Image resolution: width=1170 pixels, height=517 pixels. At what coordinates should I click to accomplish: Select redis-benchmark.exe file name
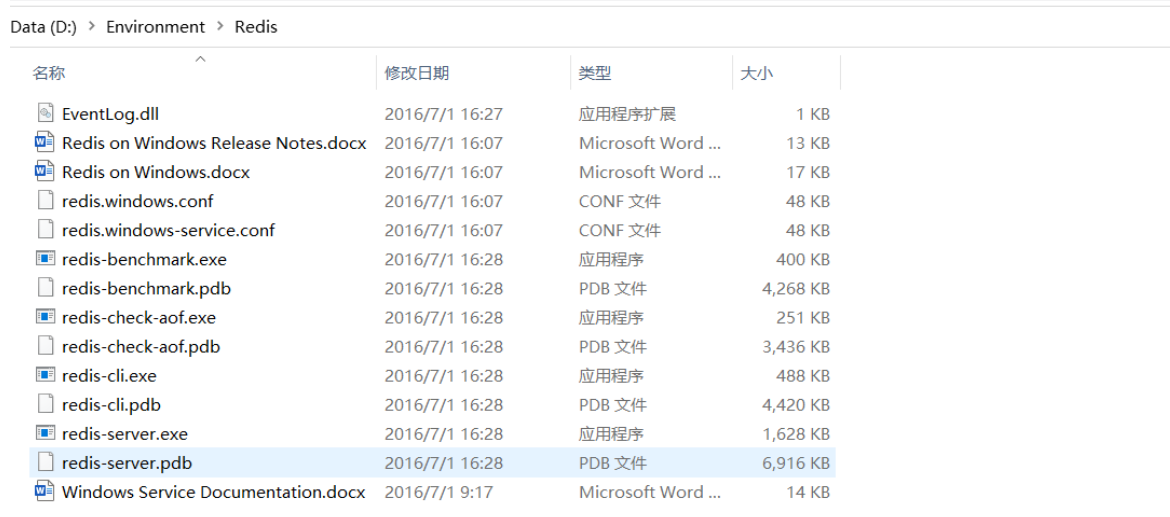click(x=144, y=260)
